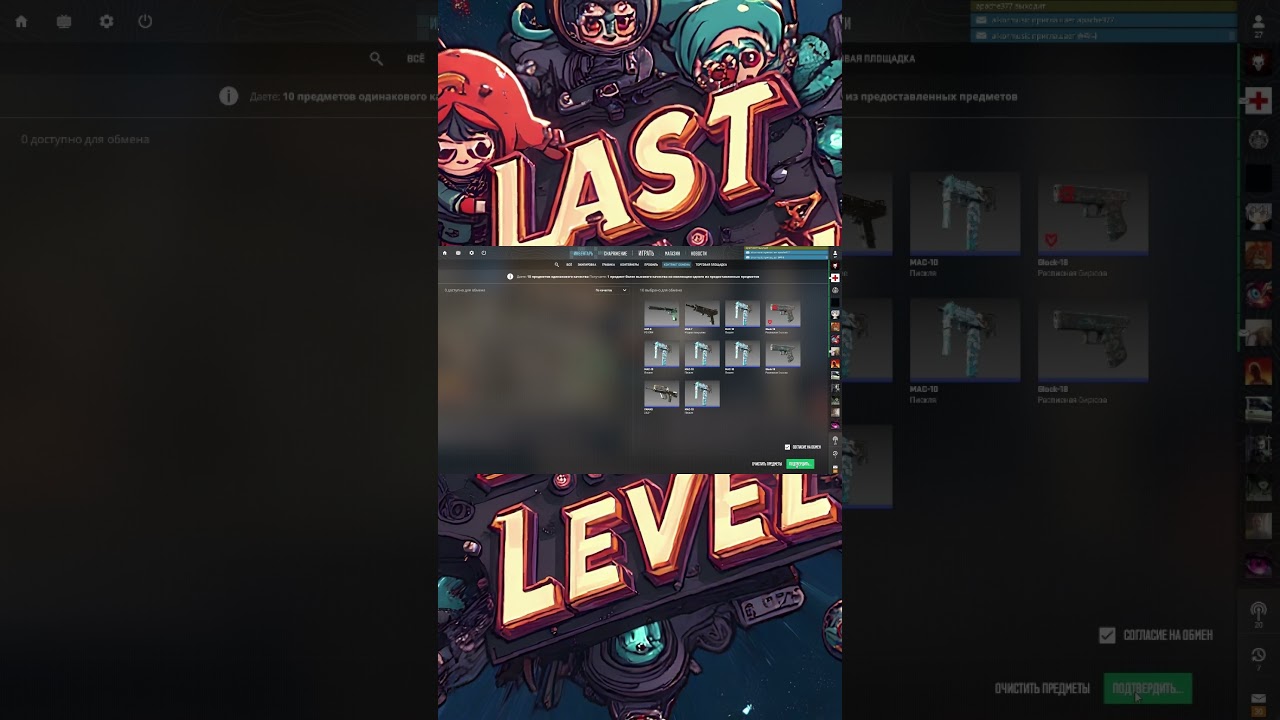Screen dimensions: 1280x720
Task: Click broadcast icon in small window sidebar
Action: [x=835, y=439]
